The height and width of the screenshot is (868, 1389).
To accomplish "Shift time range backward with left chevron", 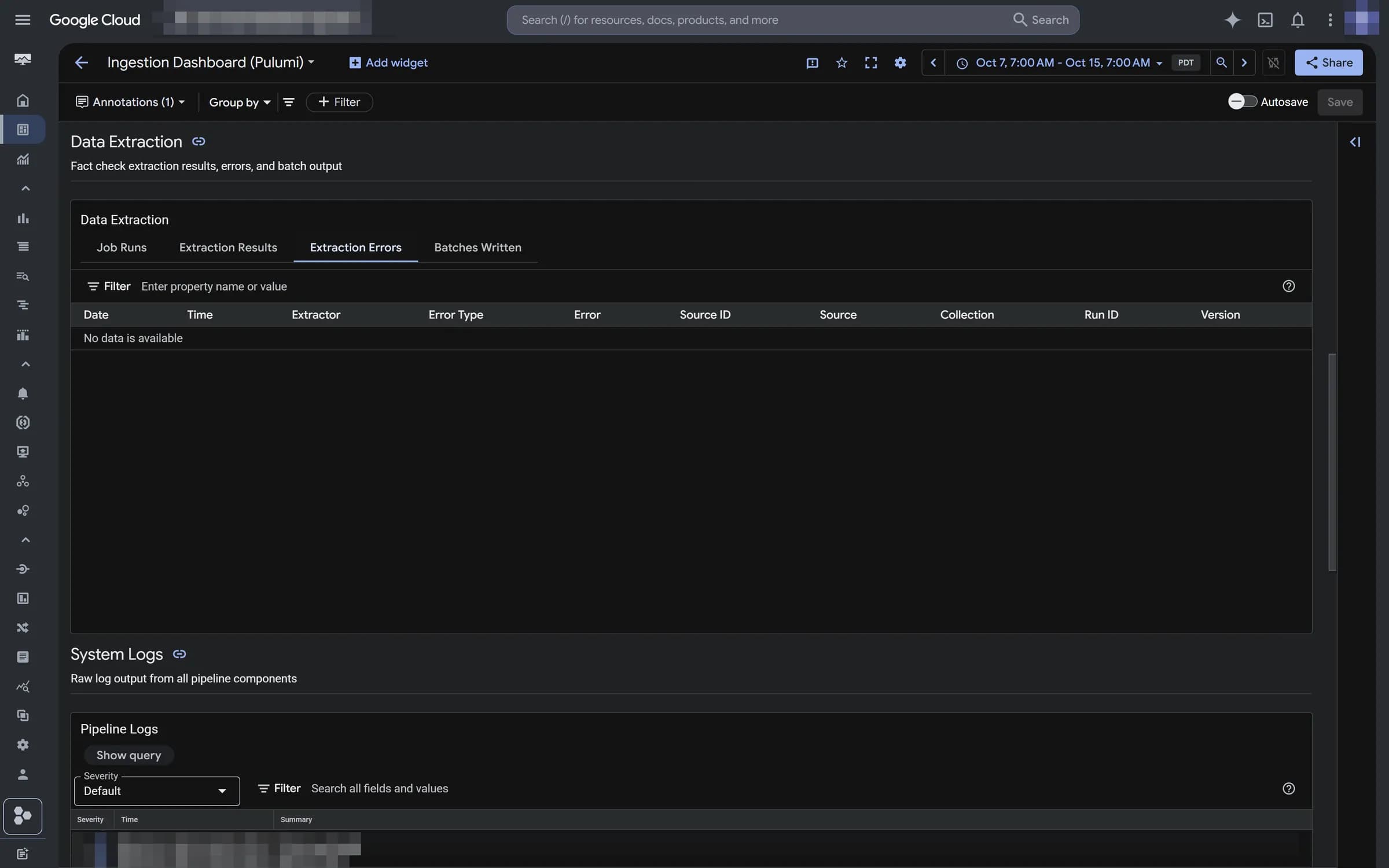I will pyautogui.click(x=933, y=62).
